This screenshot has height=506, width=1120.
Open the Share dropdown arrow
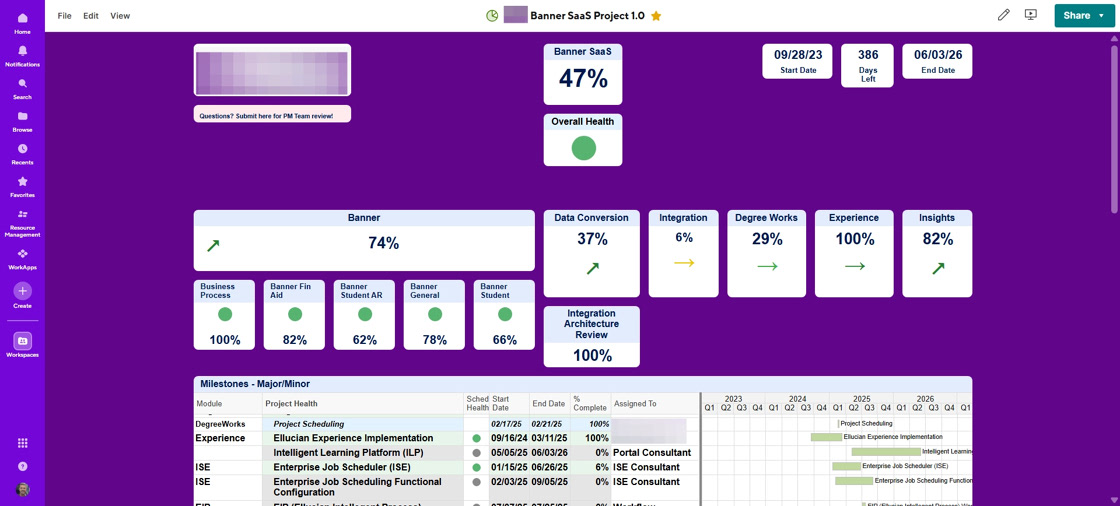[1102, 16]
